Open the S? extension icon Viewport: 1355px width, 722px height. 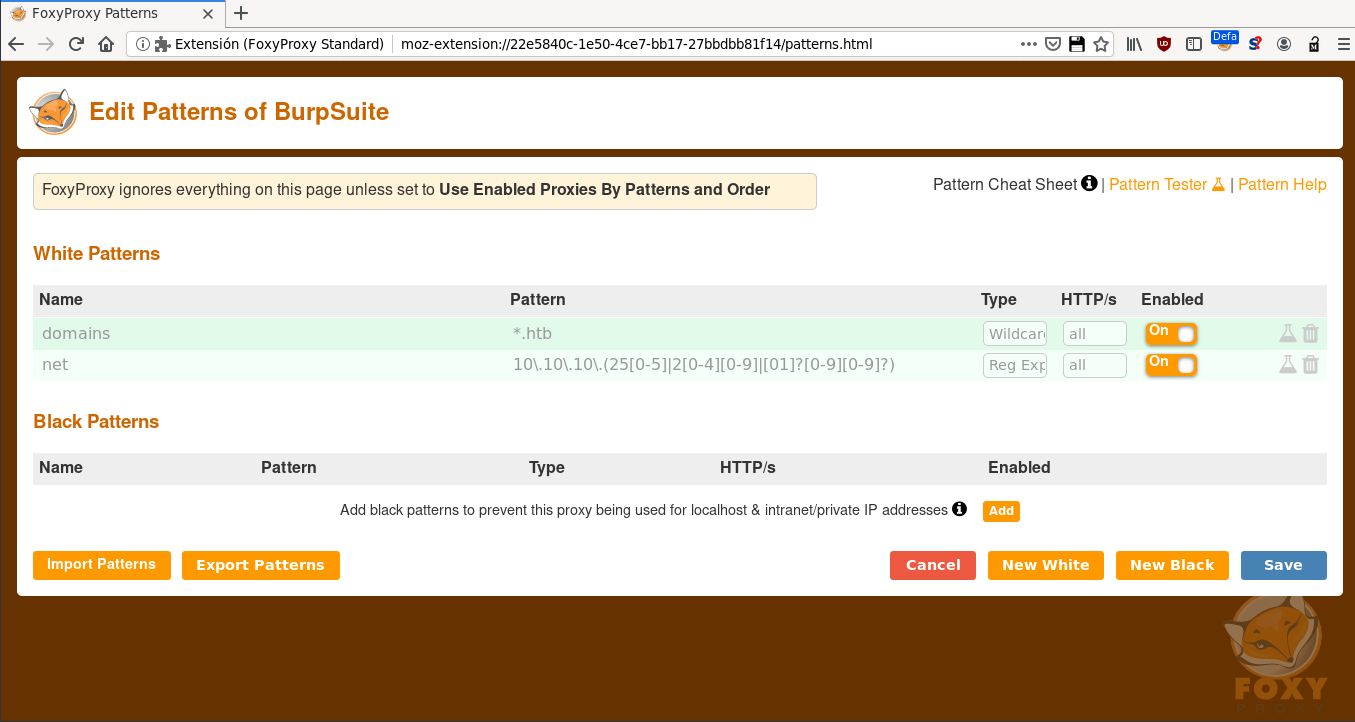1254,44
